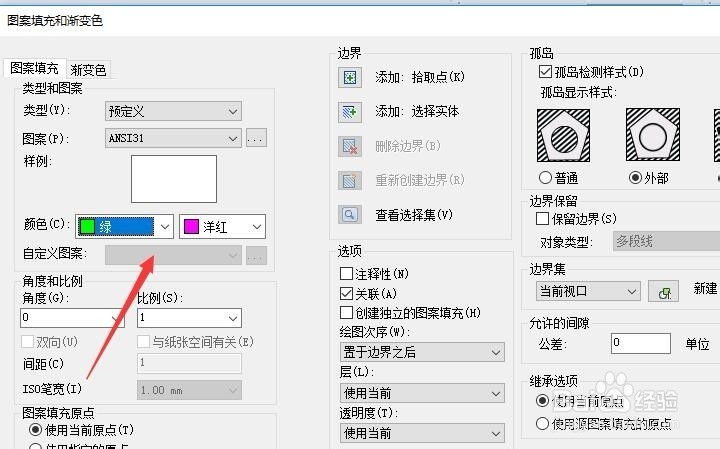Toggle the 双向 checkbox
Viewport: 720px width, 449px height.
coord(28,342)
